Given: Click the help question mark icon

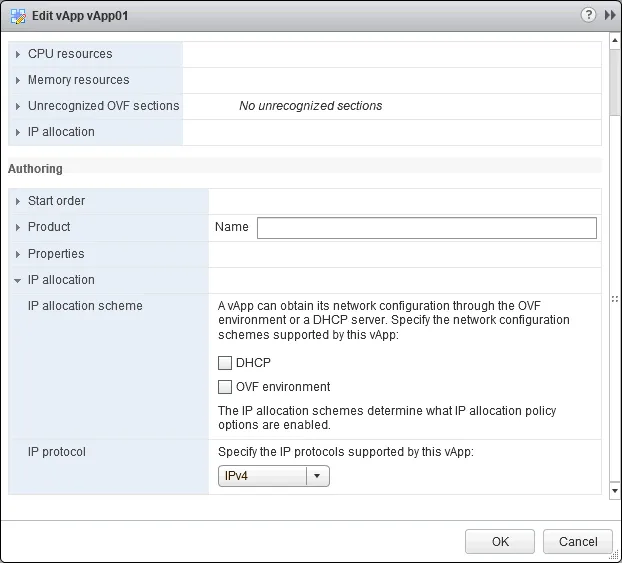Looking at the screenshot, I should (x=590, y=15).
